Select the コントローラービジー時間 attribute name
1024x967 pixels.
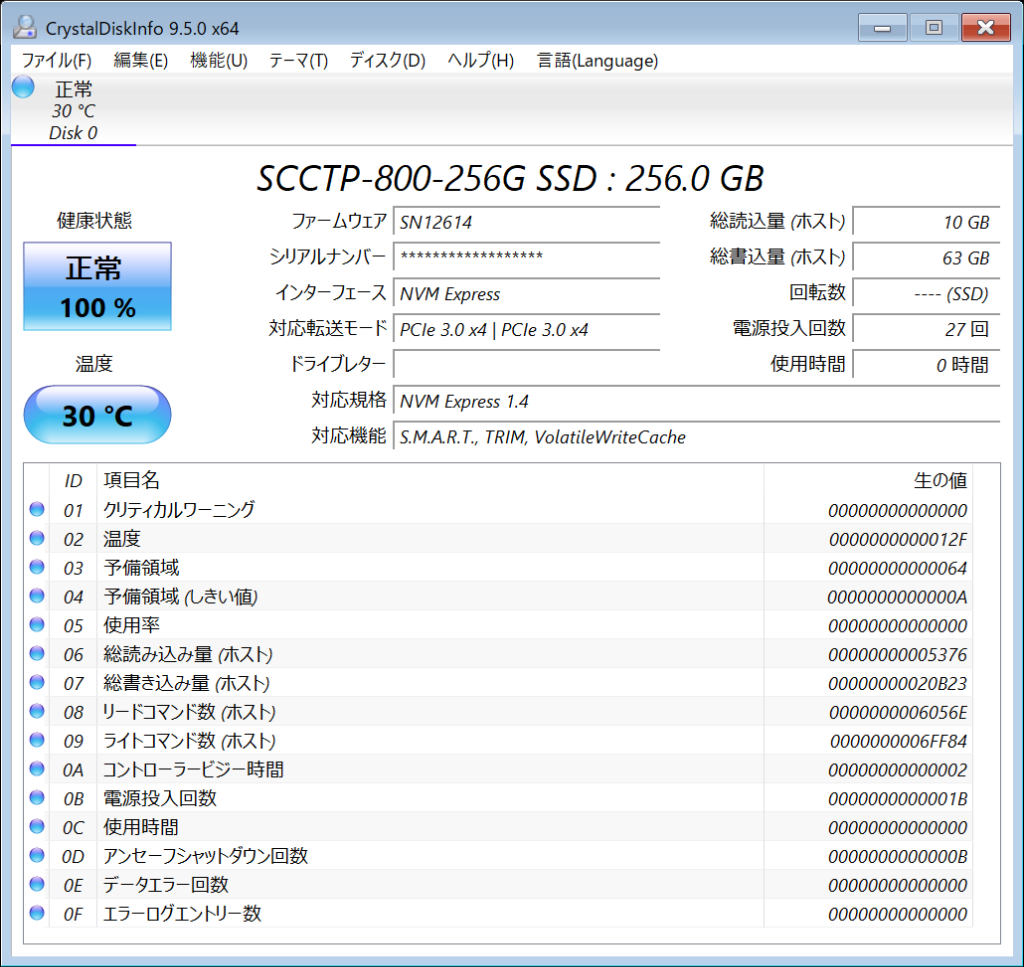tap(193, 769)
